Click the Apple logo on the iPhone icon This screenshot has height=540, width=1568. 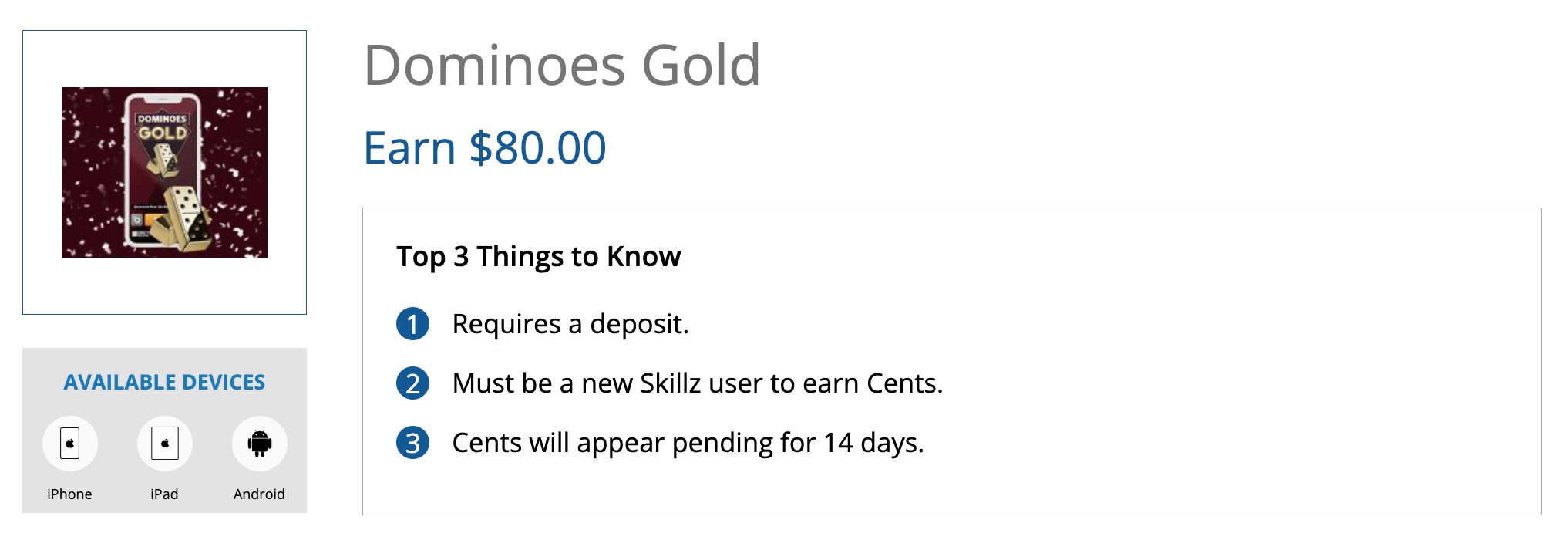(70, 443)
